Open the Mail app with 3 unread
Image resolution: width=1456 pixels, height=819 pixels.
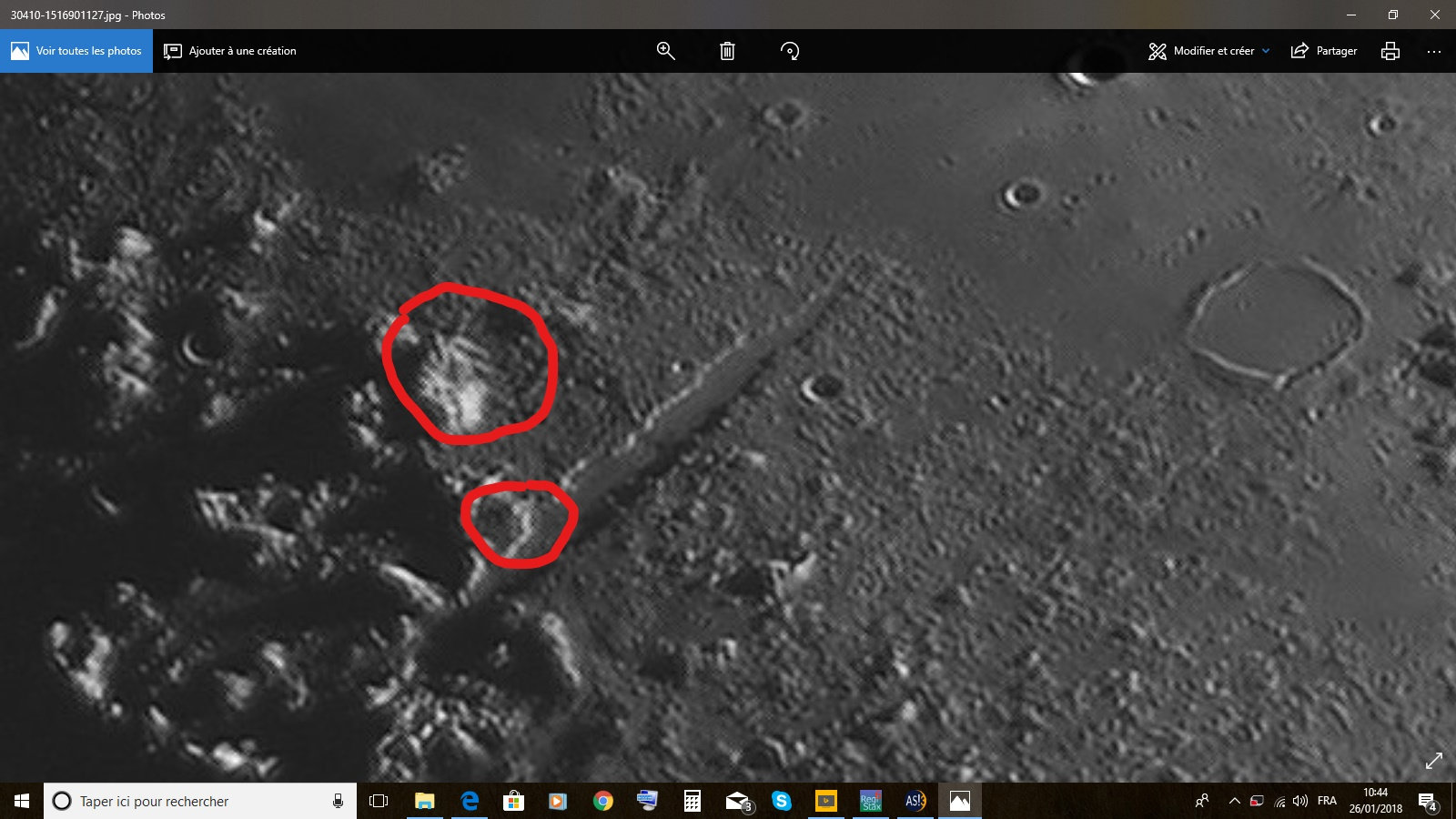(738, 801)
